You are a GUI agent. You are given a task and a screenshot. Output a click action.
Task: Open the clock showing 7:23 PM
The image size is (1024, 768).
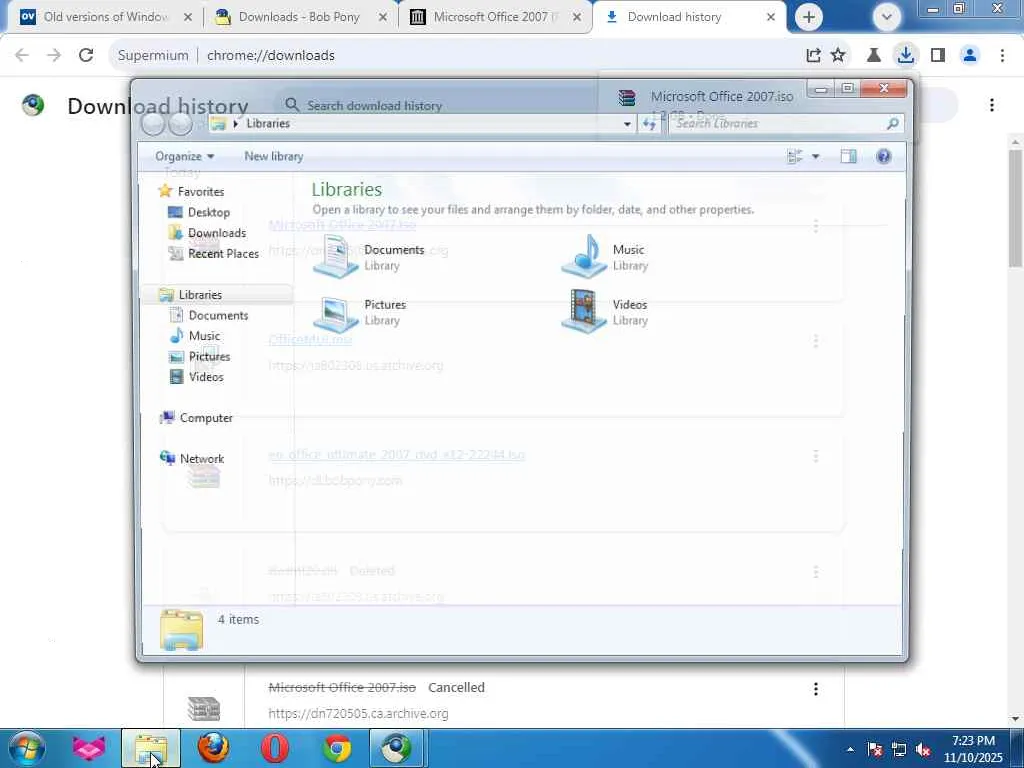click(973, 749)
